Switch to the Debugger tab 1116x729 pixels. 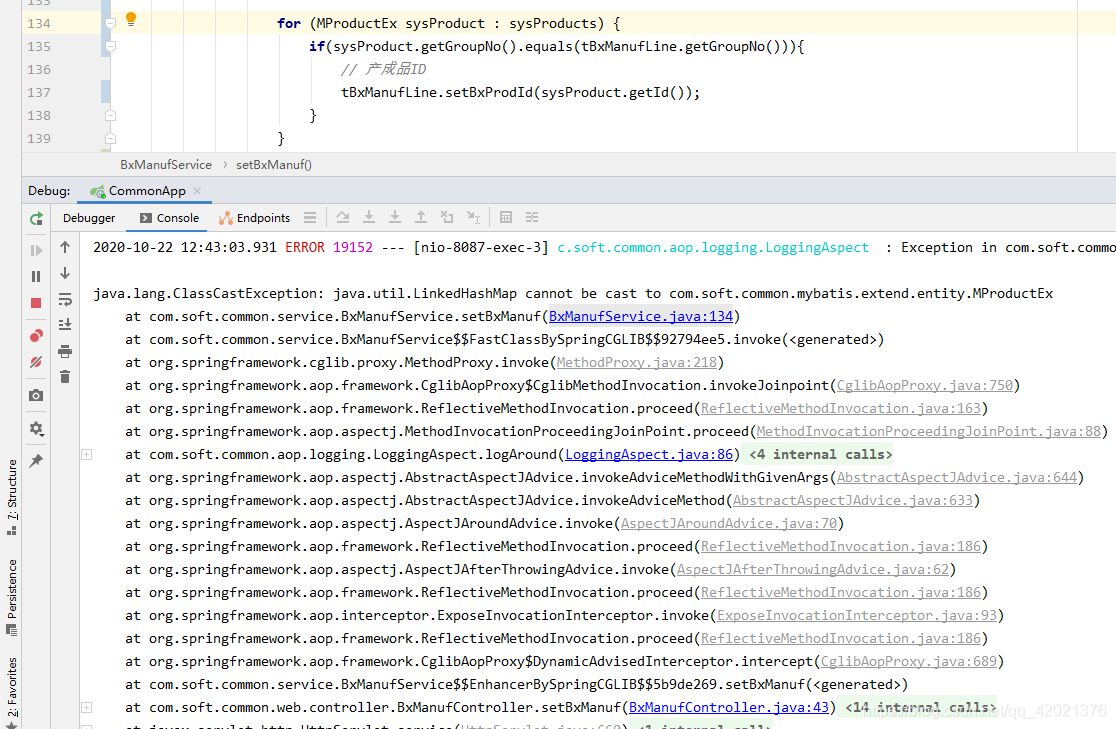(x=88, y=217)
